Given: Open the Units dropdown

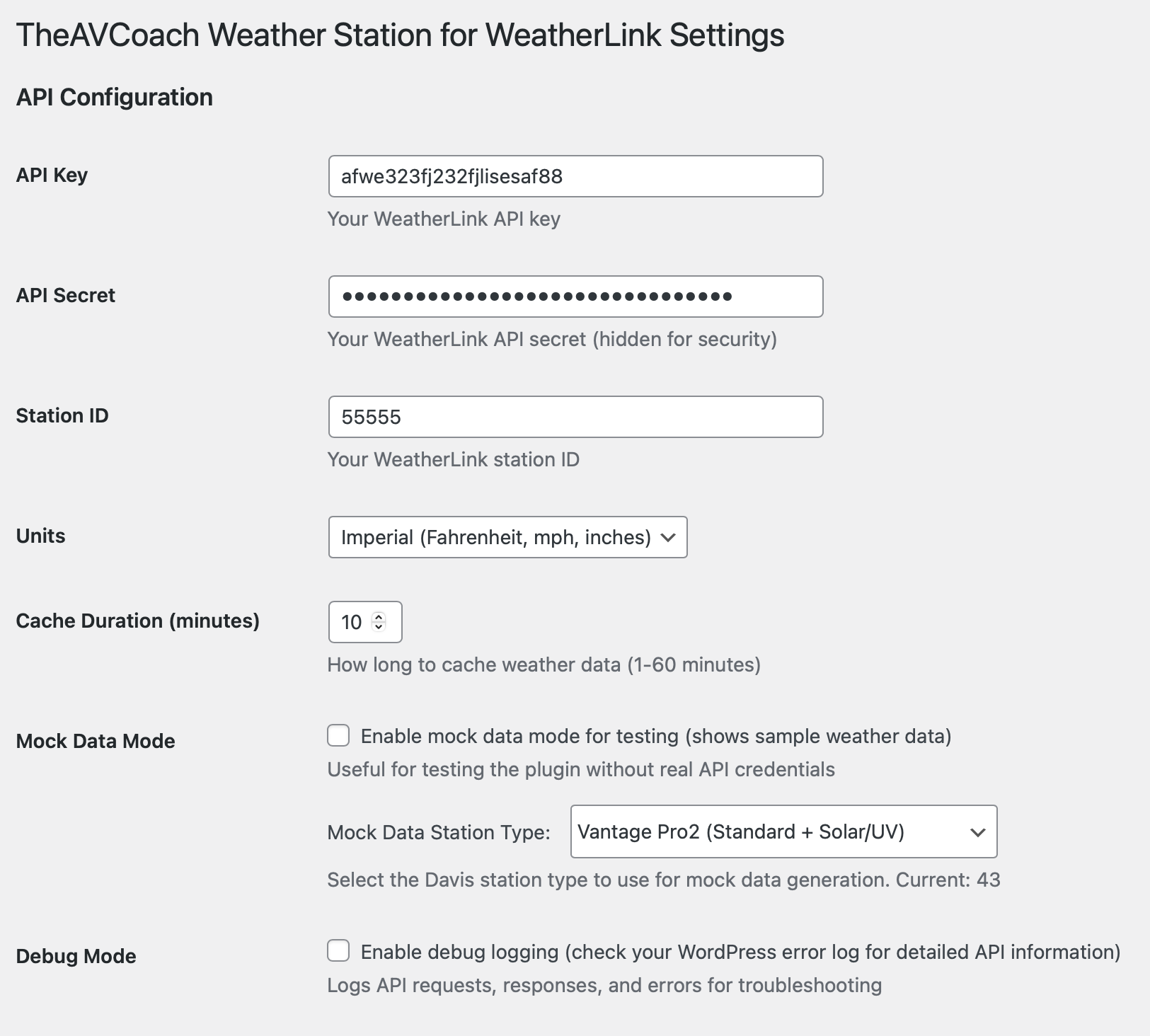Looking at the screenshot, I should pyautogui.click(x=507, y=537).
